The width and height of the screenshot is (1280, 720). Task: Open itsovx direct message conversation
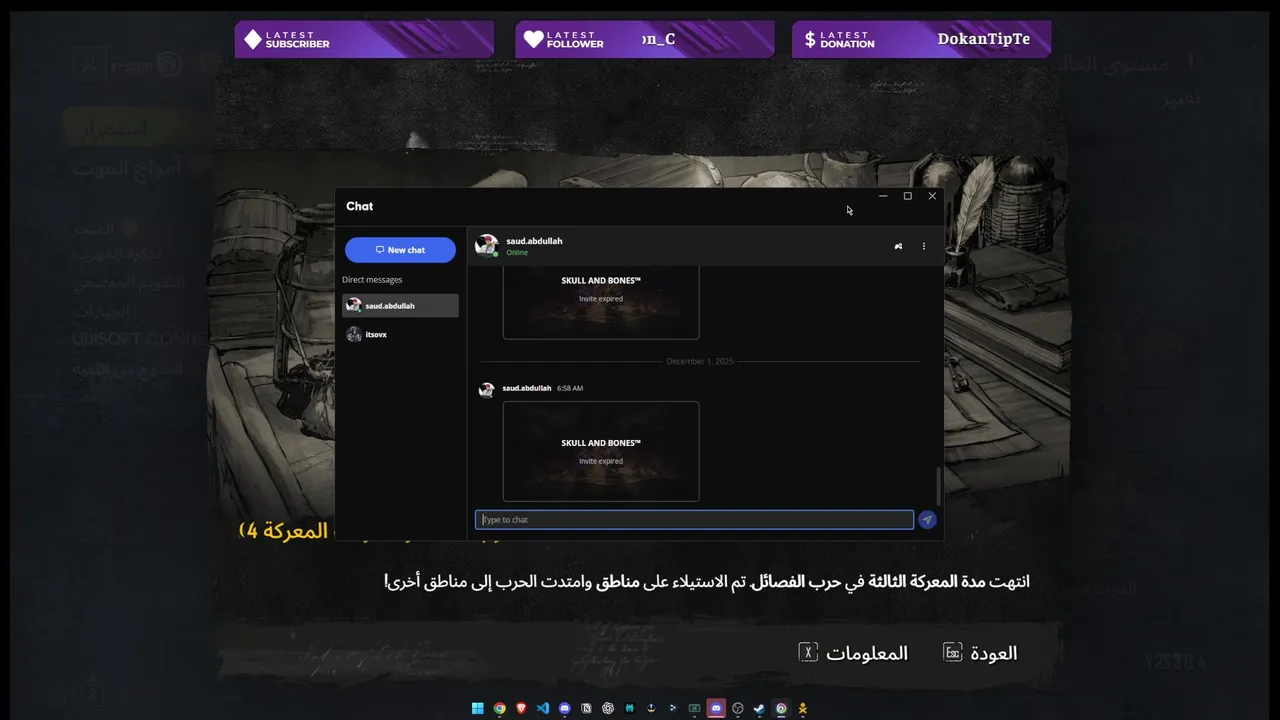[x=400, y=334]
